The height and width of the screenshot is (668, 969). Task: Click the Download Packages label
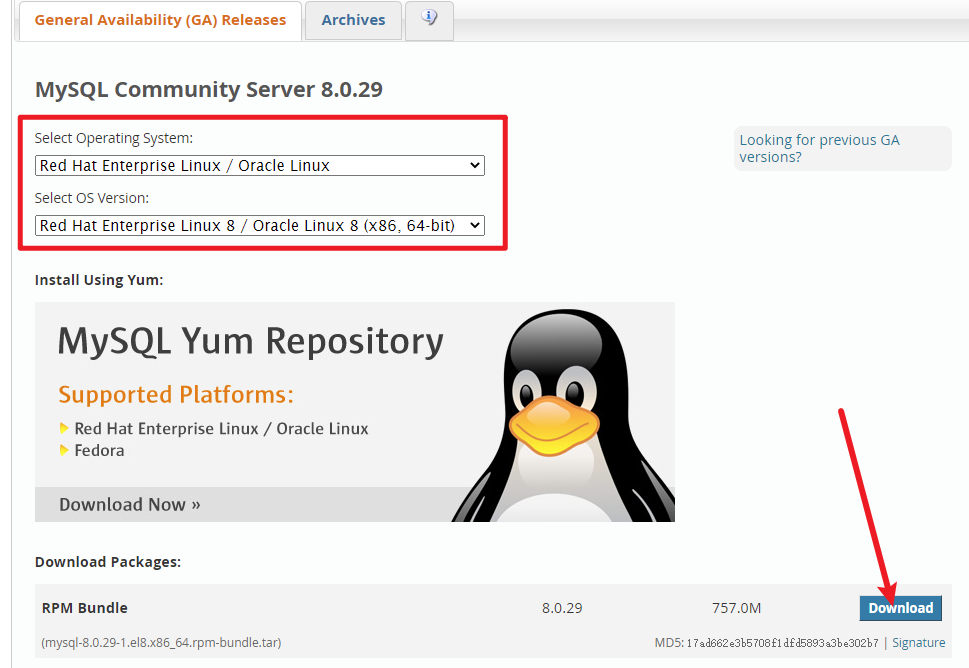pyautogui.click(x=108, y=562)
